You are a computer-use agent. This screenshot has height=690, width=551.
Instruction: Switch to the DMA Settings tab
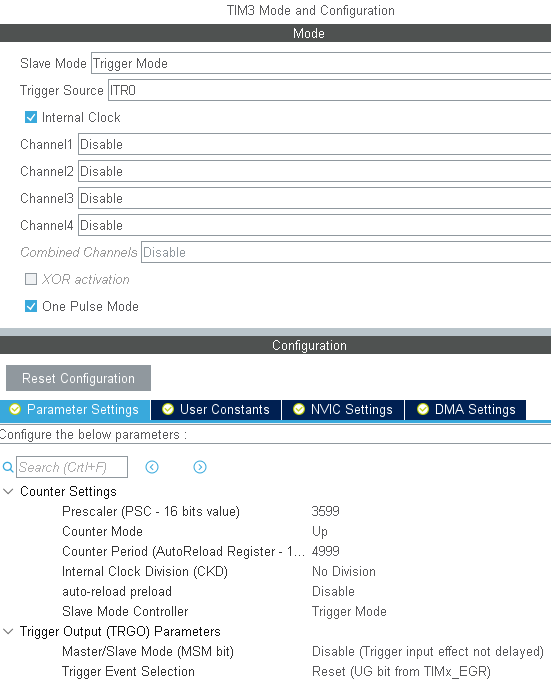pos(465,410)
